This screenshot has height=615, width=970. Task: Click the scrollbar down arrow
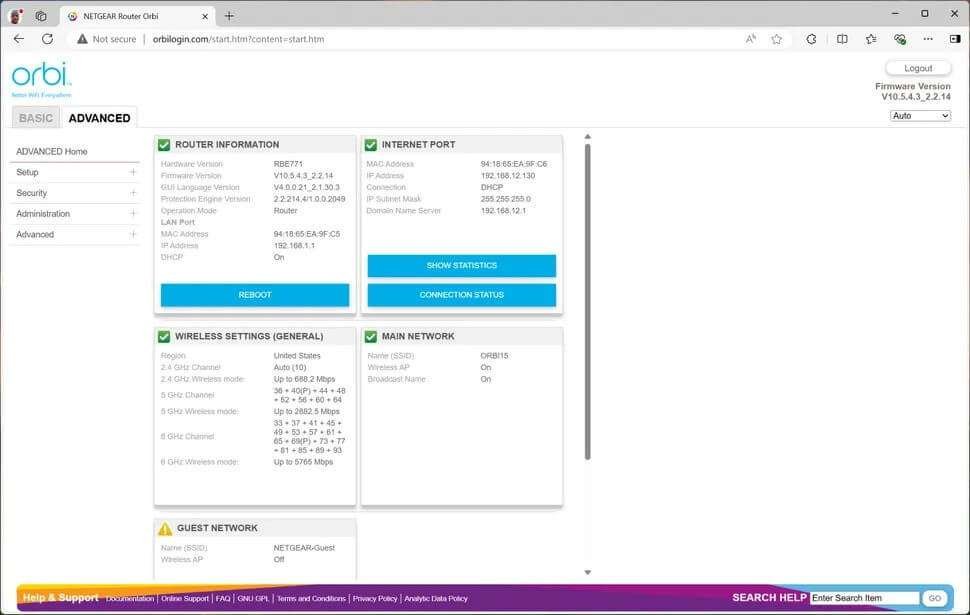(x=588, y=572)
